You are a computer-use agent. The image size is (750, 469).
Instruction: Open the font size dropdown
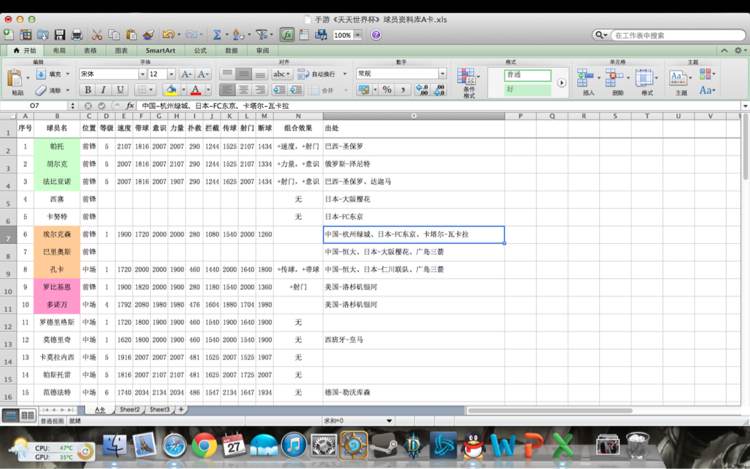click(x=171, y=74)
